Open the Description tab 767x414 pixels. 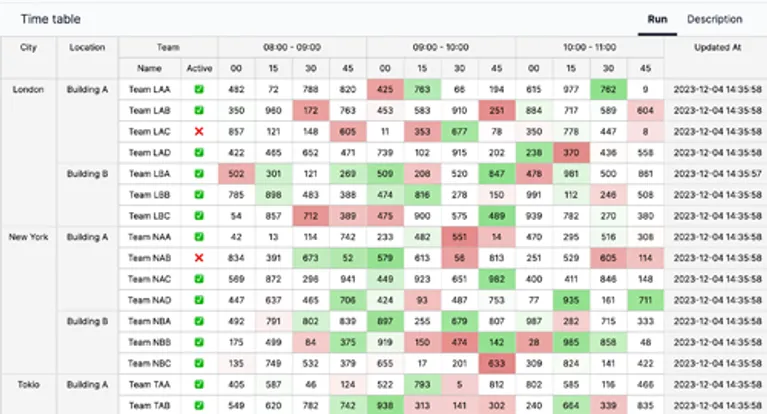click(714, 19)
